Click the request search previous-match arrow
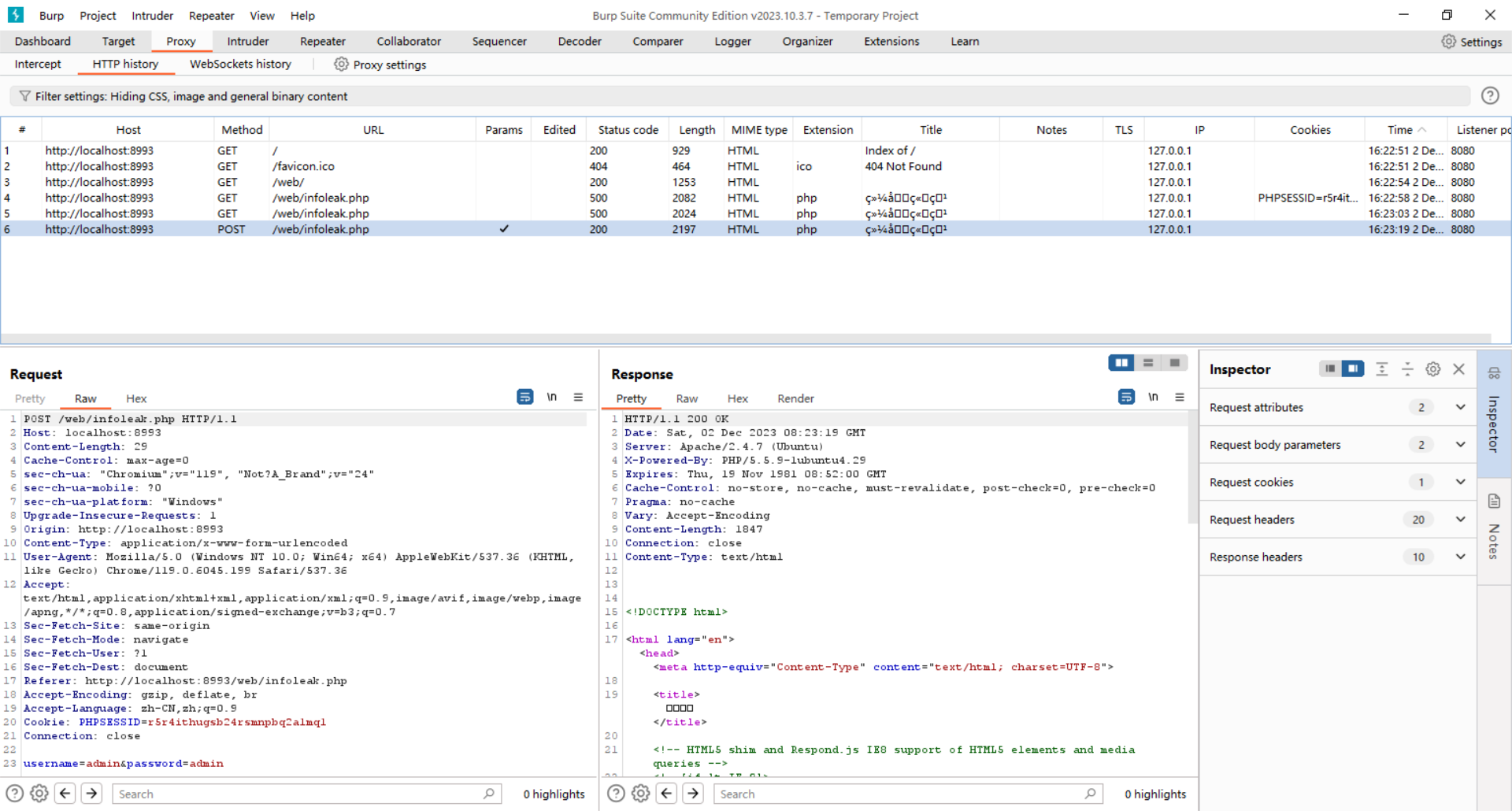 65,794
